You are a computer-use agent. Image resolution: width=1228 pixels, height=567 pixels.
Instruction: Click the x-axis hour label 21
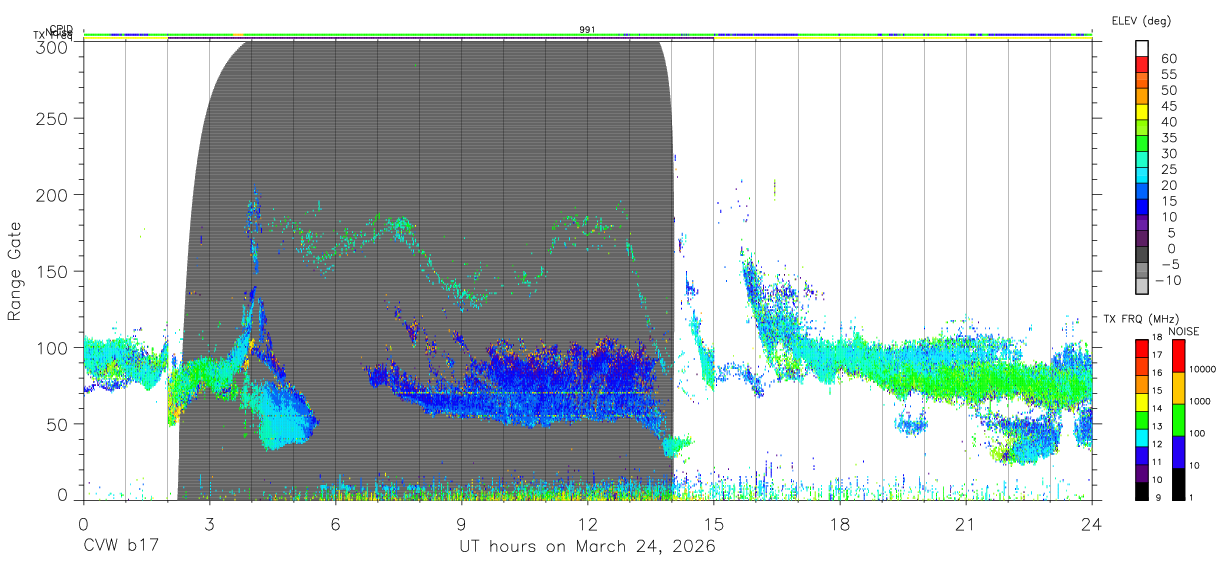[966, 523]
